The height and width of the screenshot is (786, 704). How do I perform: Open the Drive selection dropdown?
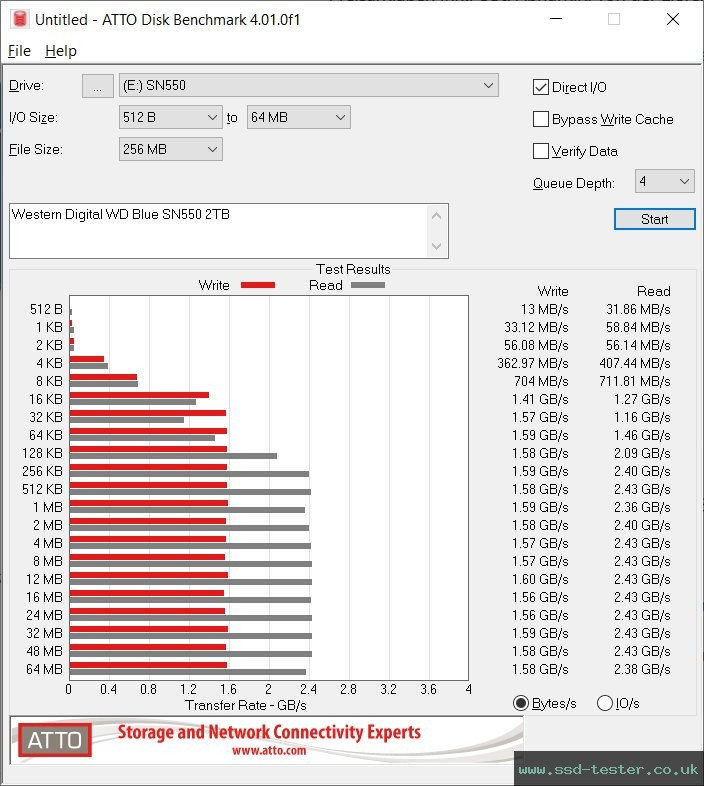coord(308,86)
